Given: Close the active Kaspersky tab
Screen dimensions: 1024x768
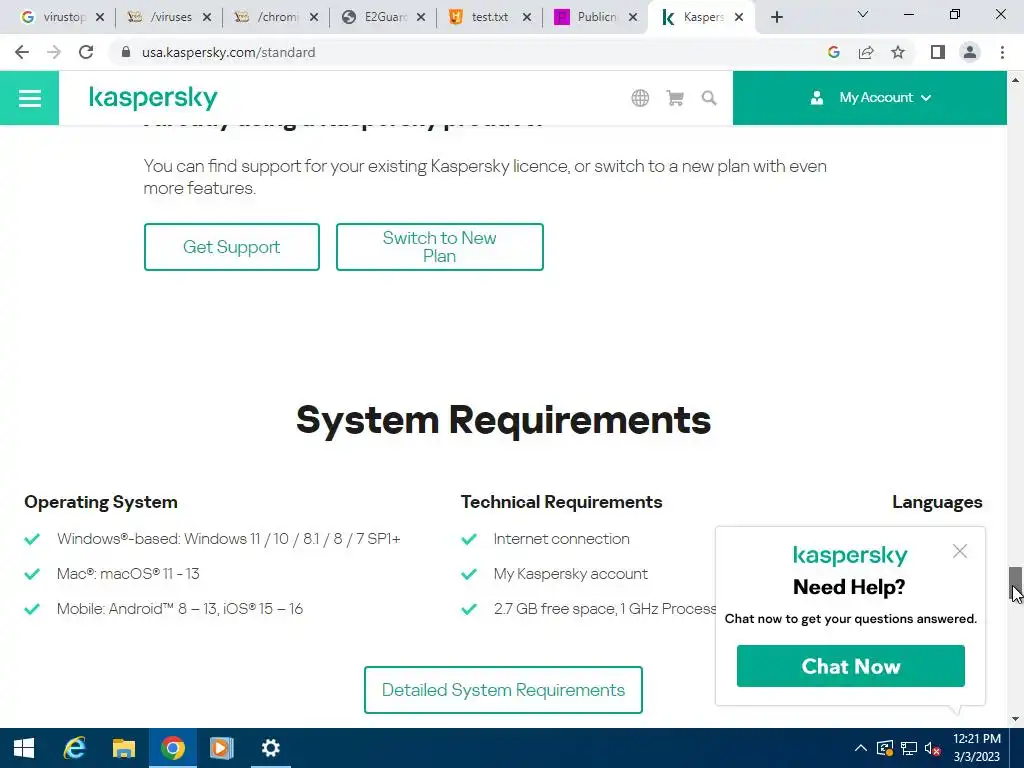Looking at the screenshot, I should pos(739,18).
